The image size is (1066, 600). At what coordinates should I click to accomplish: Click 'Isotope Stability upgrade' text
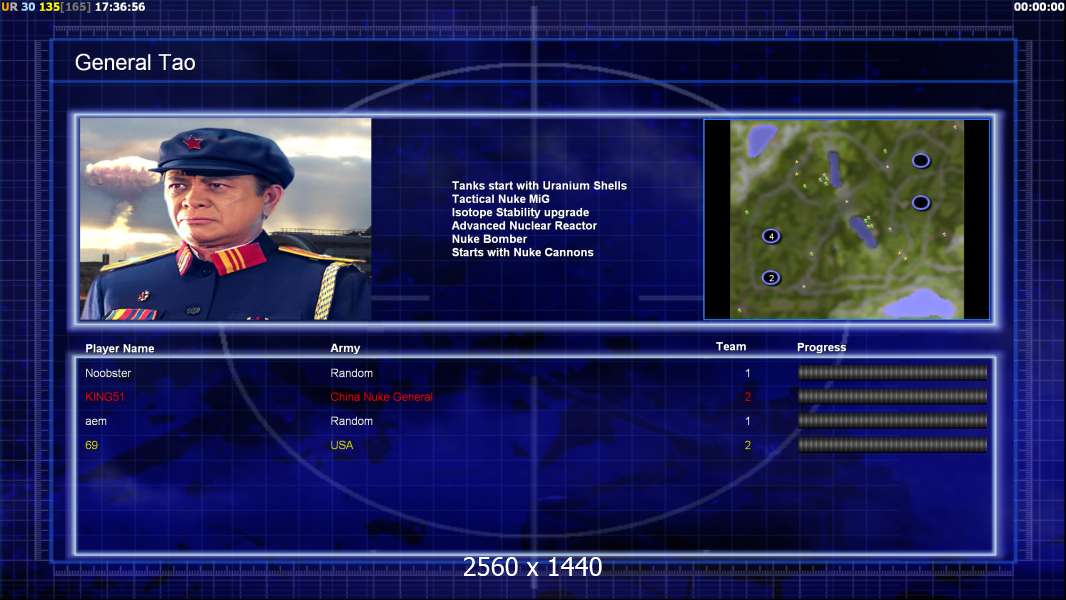coord(520,212)
